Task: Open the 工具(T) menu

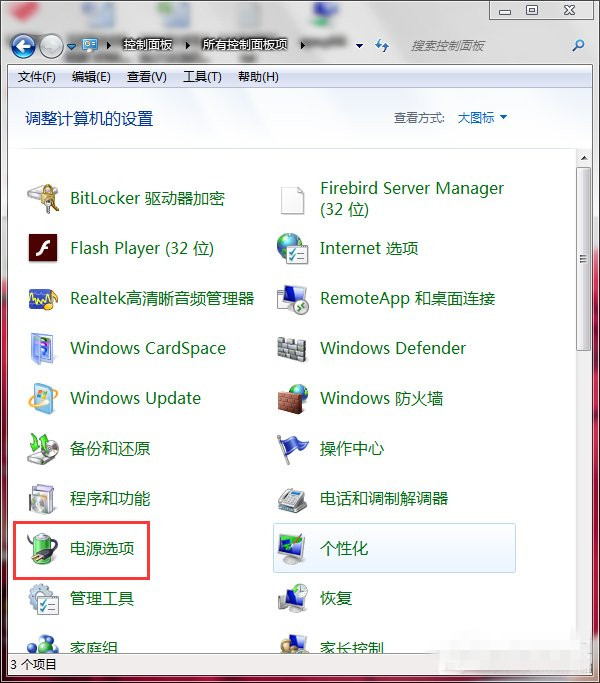Action: tap(202, 77)
